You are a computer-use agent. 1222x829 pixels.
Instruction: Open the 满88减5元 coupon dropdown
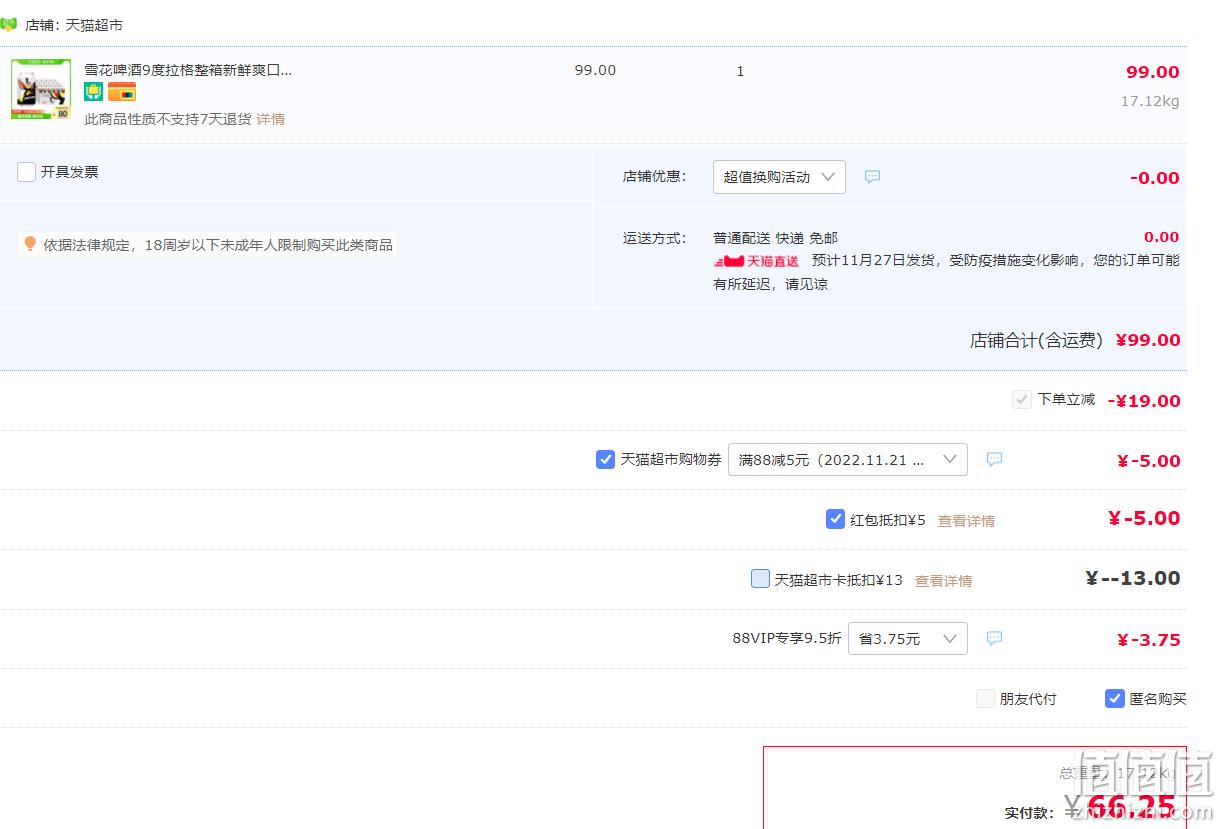click(848, 460)
